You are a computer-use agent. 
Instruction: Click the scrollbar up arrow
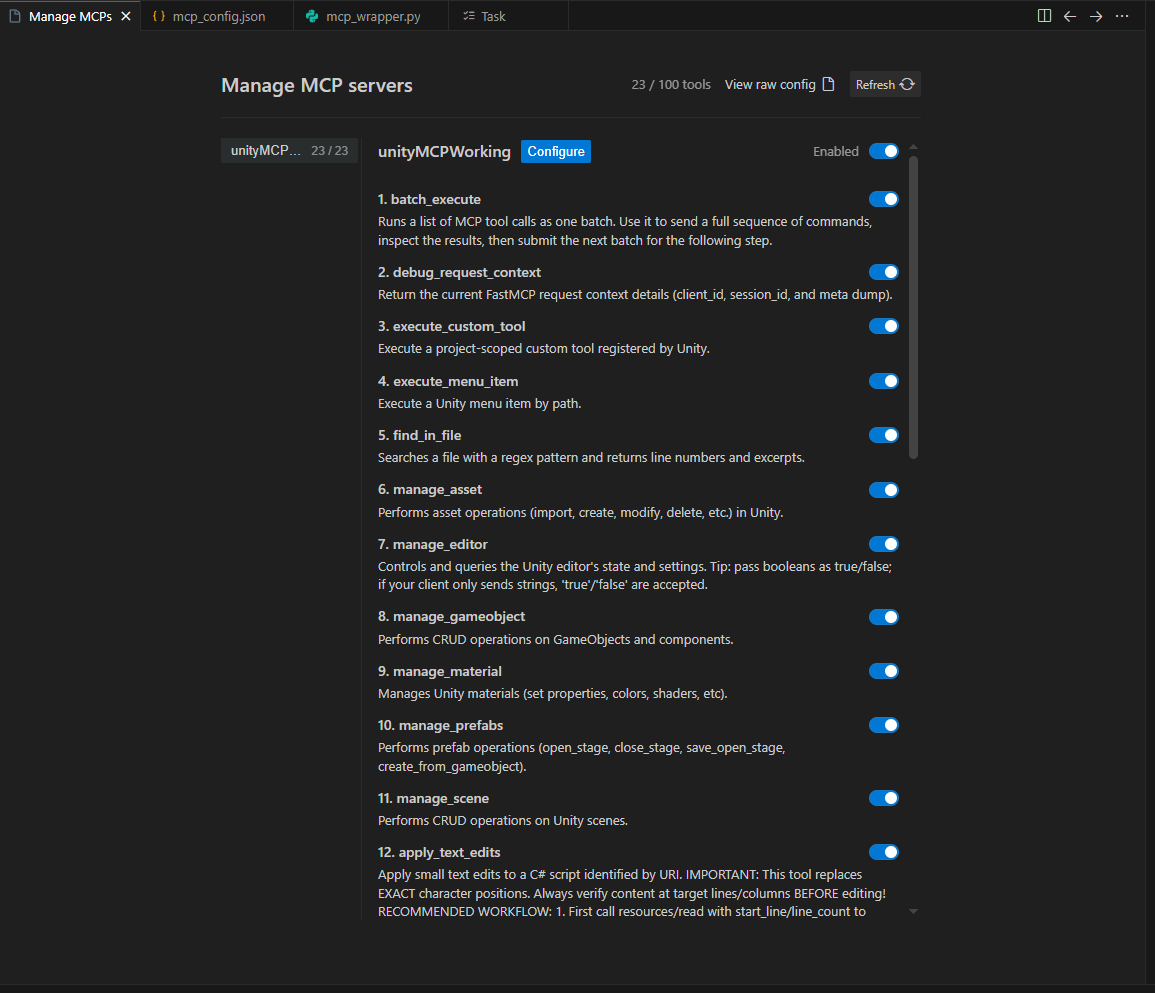(913, 147)
